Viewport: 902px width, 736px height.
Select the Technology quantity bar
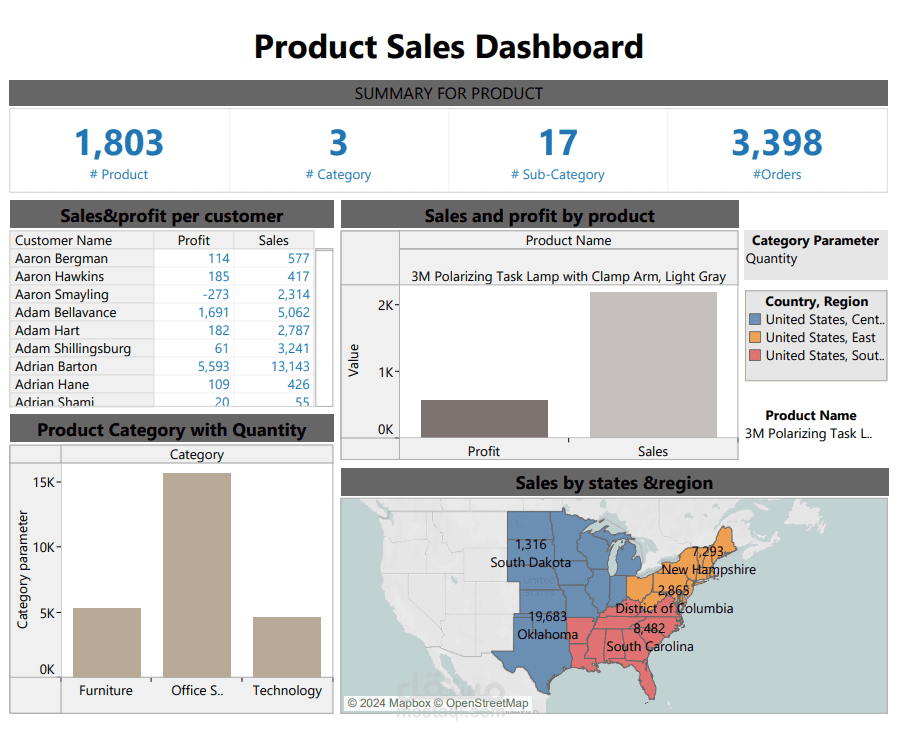pyautogui.click(x=287, y=647)
